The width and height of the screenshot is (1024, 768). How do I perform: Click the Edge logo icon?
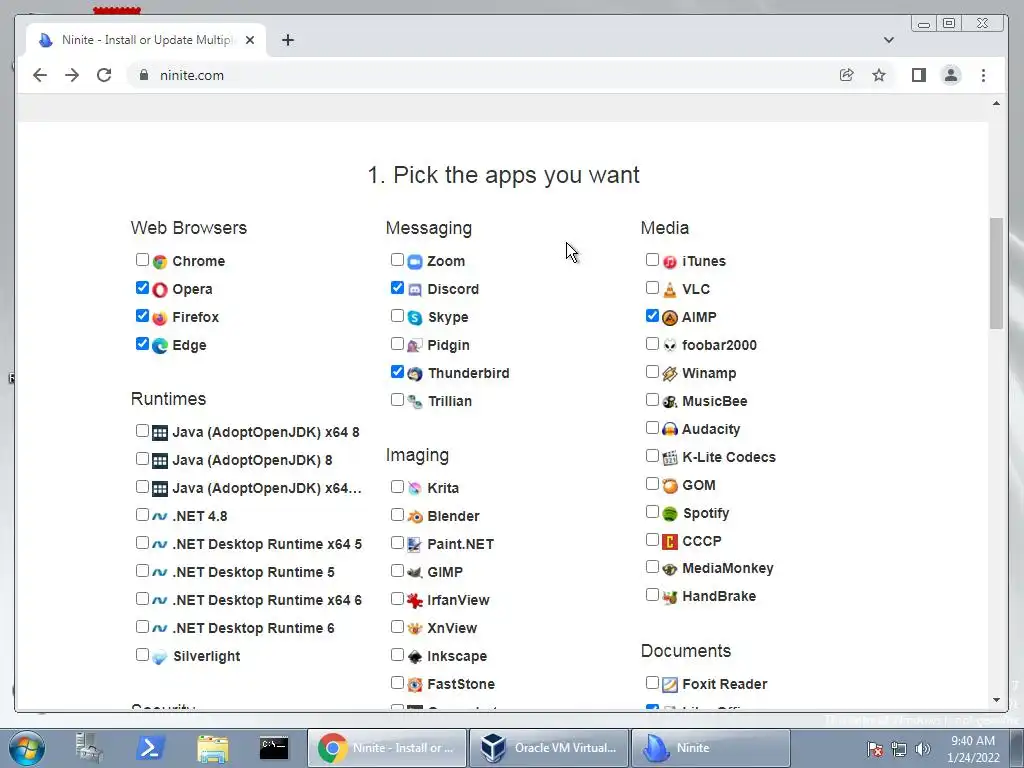[160, 346]
